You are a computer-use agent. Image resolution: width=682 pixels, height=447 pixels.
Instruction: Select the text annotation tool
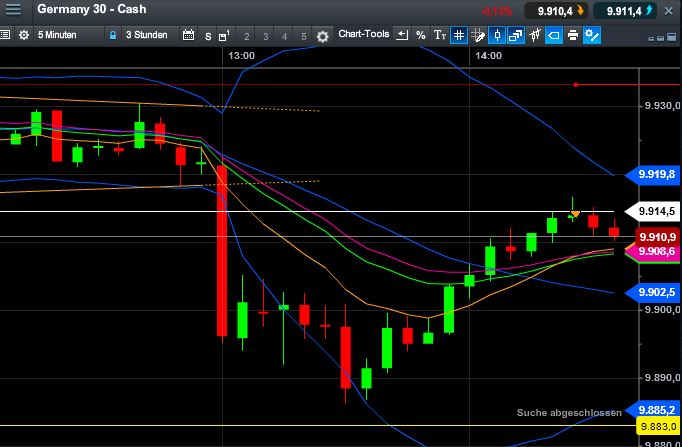pos(439,35)
